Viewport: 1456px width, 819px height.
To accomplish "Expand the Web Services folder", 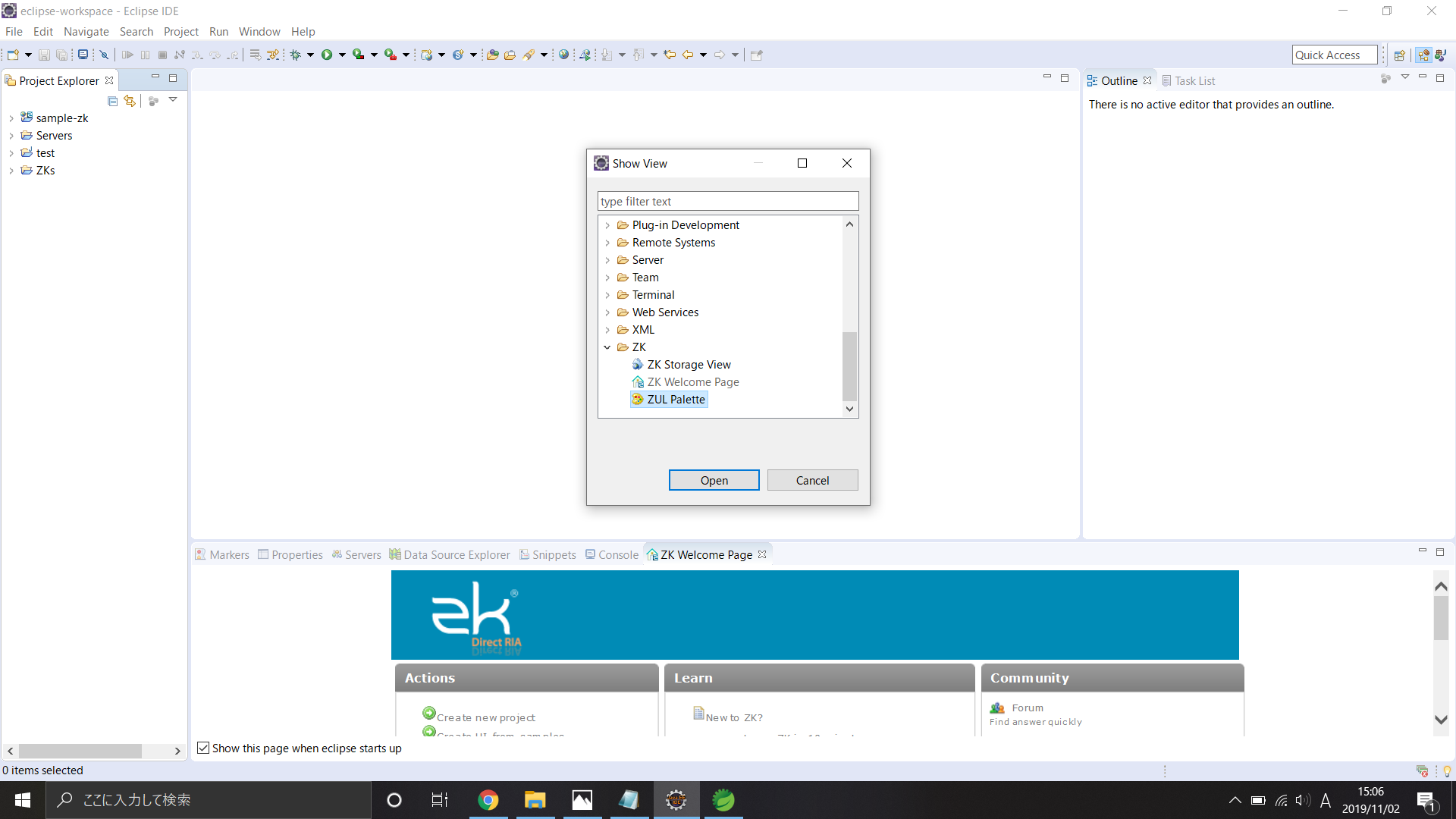I will pos(607,312).
